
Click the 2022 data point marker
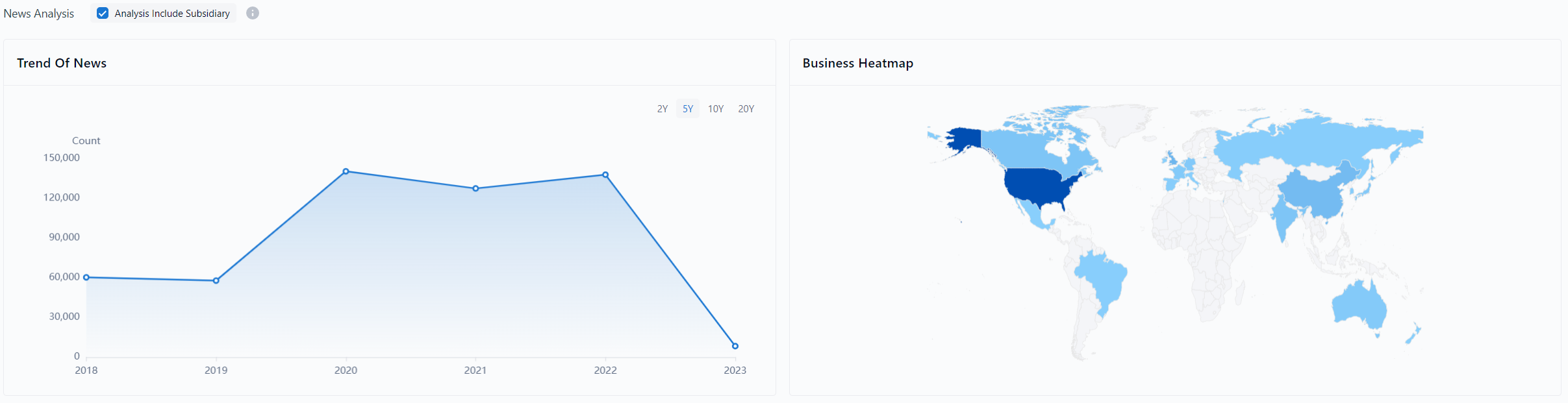(x=605, y=175)
